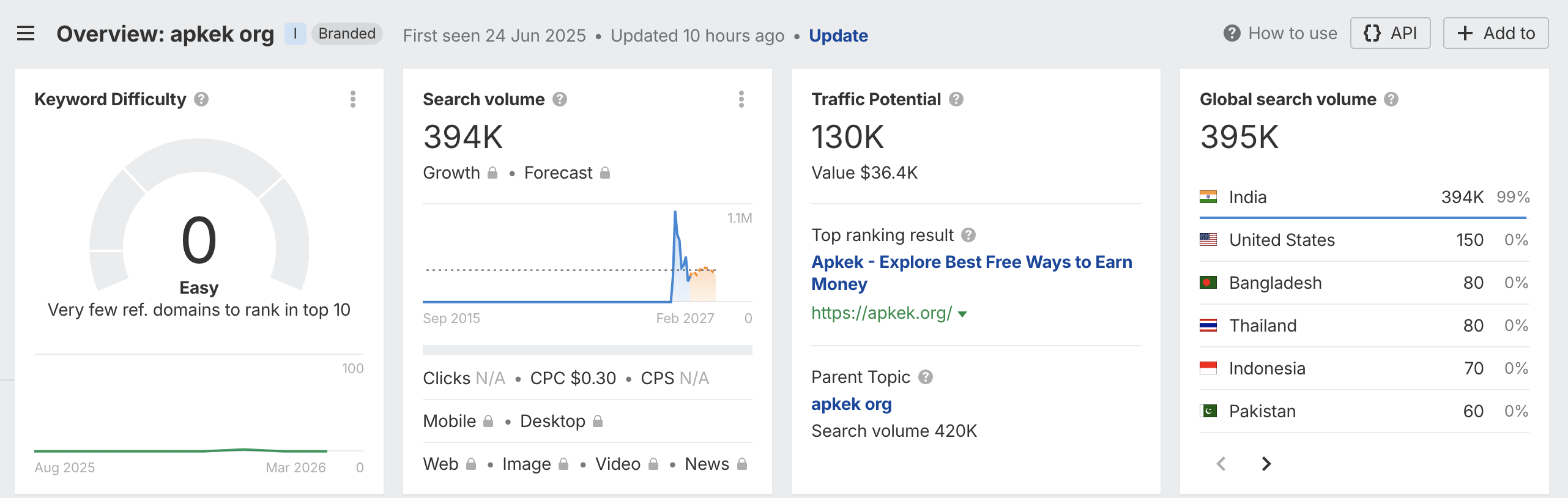
Task: Click the lock icon next to Growth
Action: click(492, 173)
